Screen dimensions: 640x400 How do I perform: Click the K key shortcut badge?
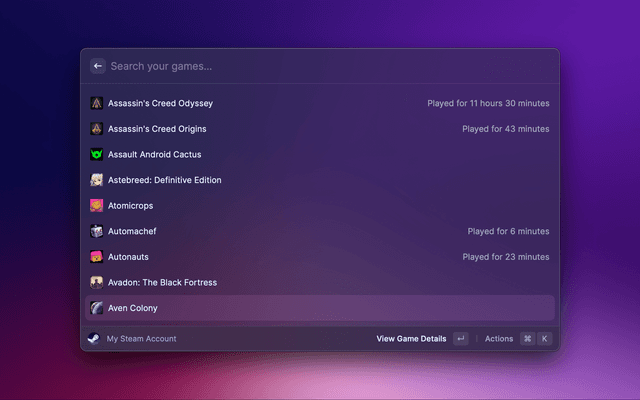click(545, 339)
